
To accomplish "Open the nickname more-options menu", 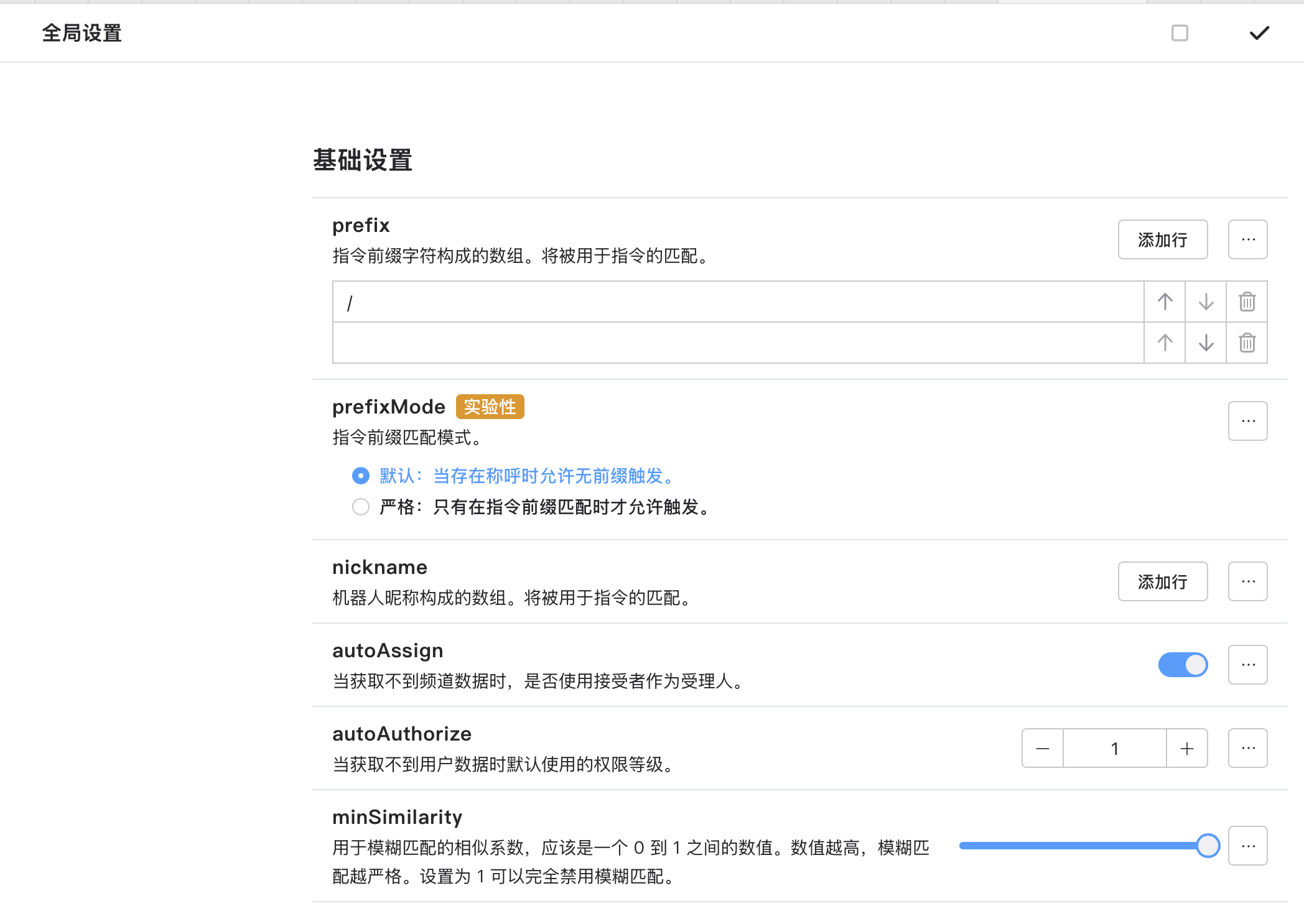I will (x=1248, y=581).
